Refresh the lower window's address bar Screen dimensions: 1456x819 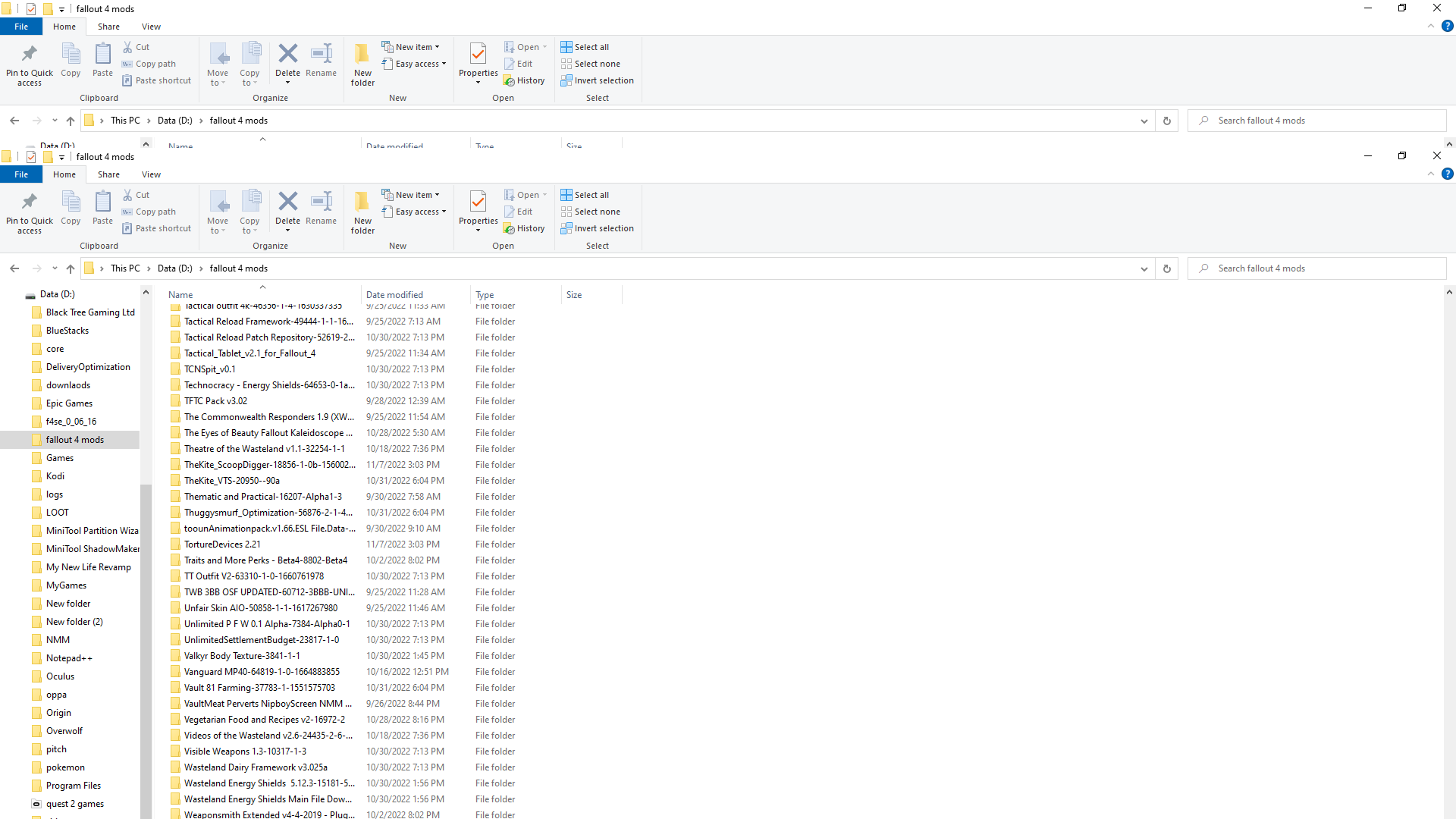[x=1167, y=268]
